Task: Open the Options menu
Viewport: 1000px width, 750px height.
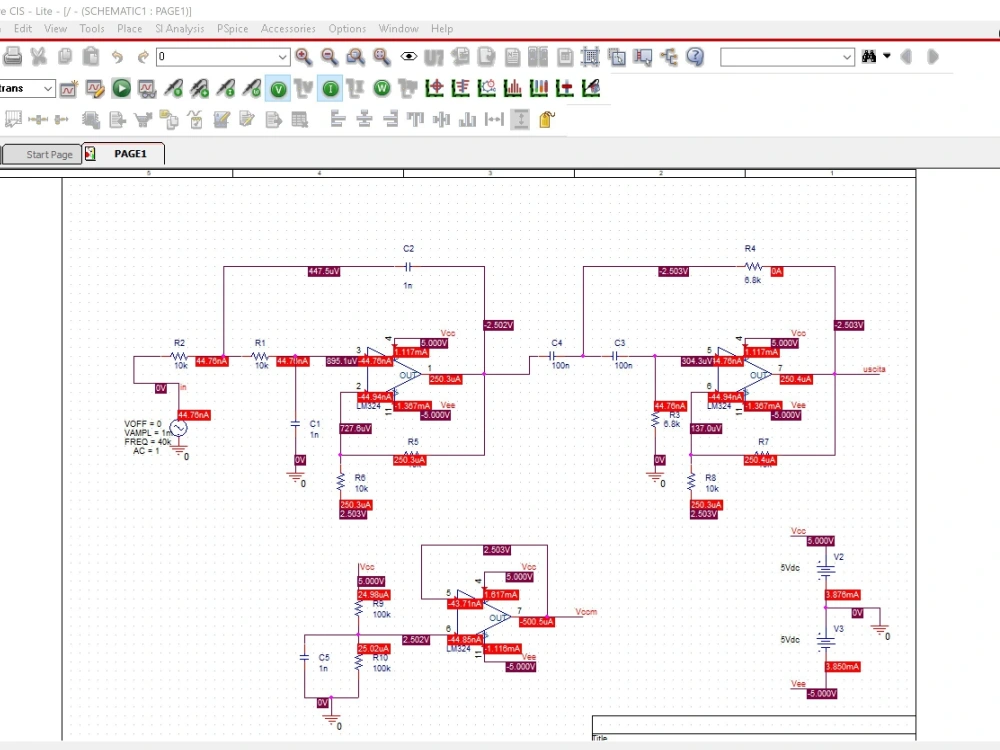Action: tap(348, 29)
